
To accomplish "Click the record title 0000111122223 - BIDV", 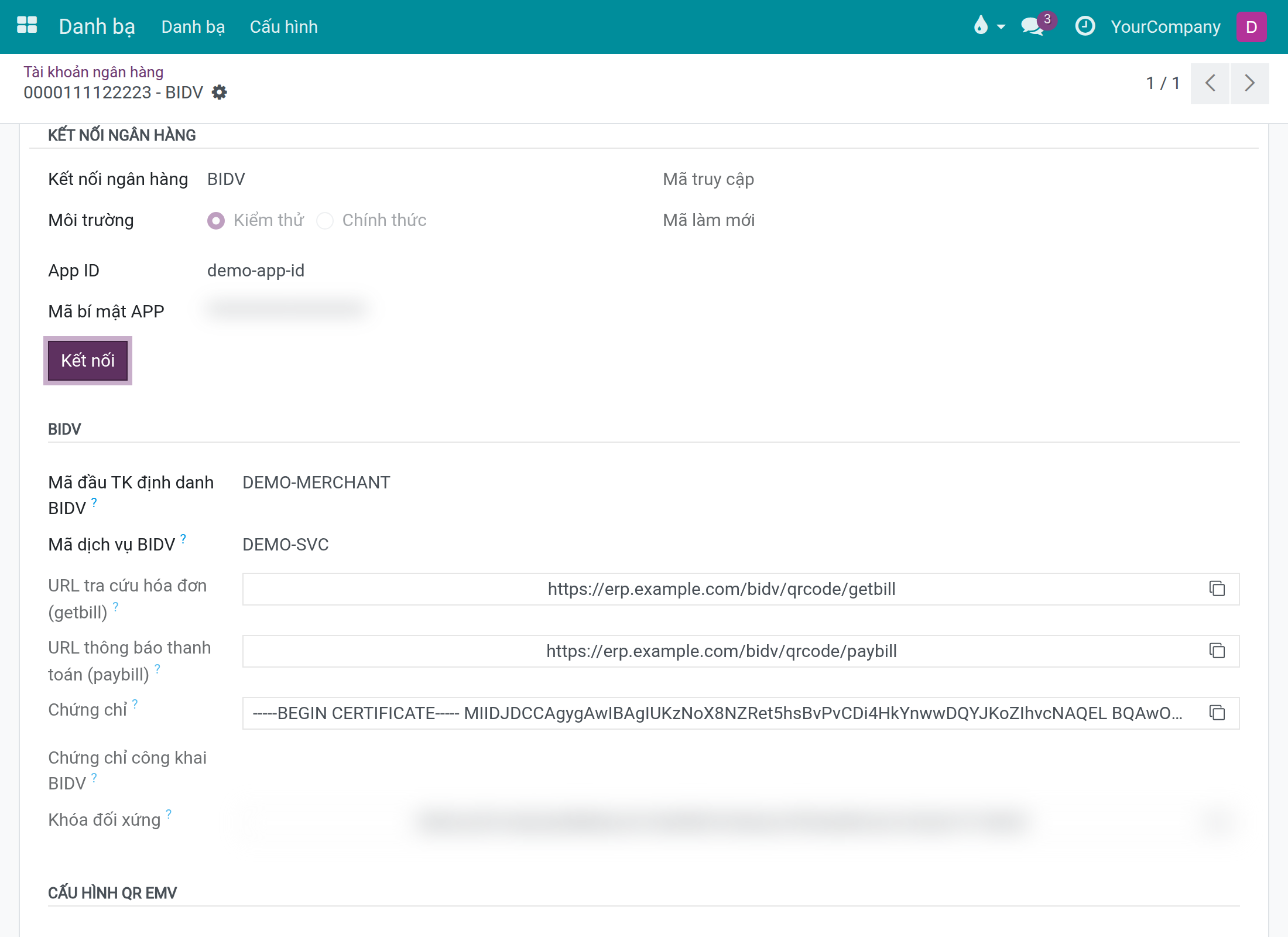I will (113, 93).
